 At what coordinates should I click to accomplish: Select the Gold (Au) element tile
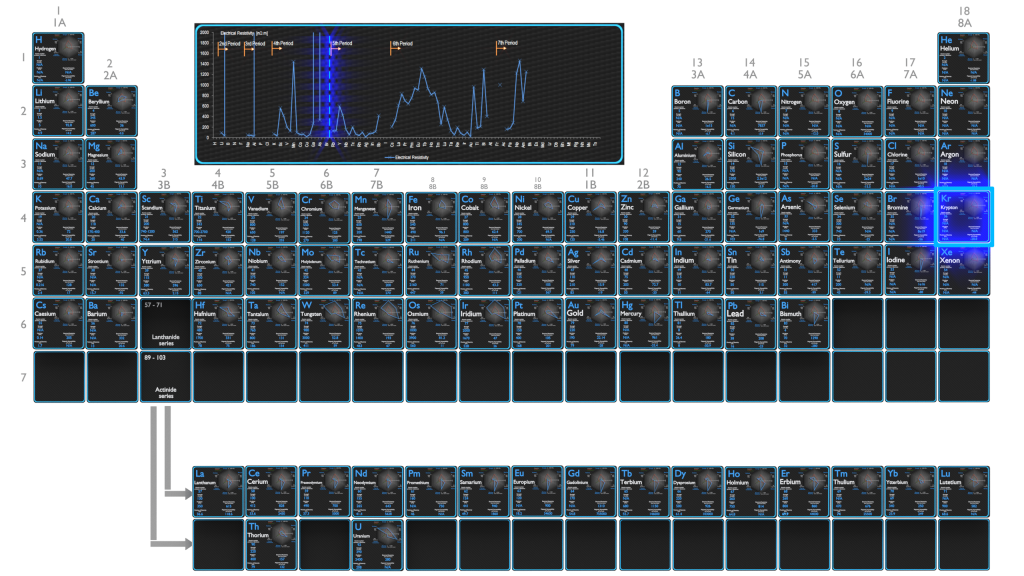590,323
